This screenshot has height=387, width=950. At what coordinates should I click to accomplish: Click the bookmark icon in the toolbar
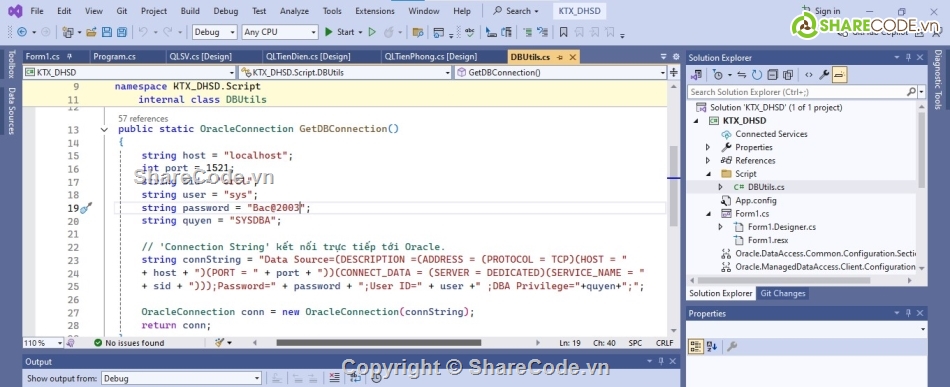click(563, 32)
